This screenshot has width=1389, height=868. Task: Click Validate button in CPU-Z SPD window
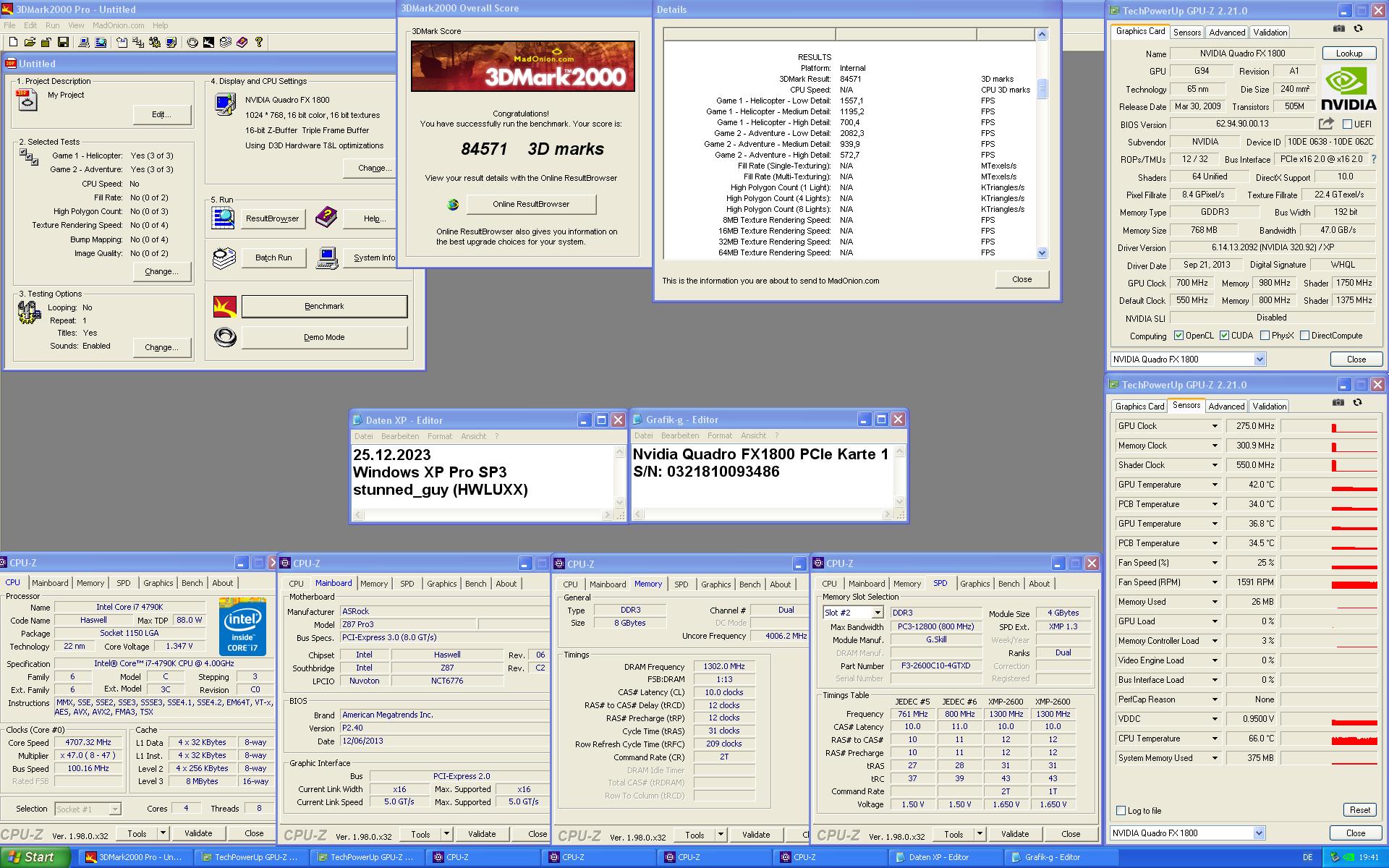point(1014,834)
